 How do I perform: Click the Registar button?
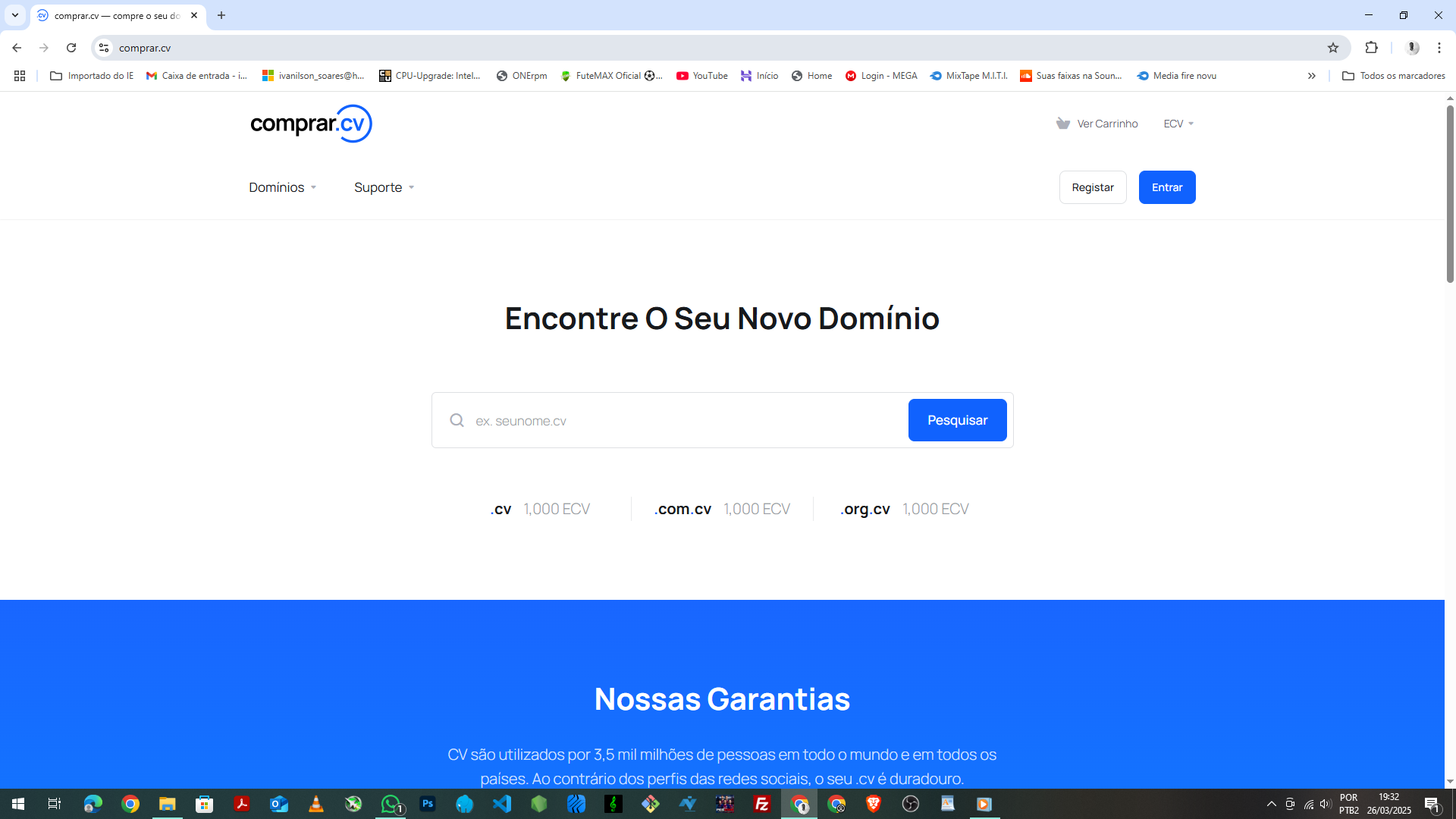[x=1092, y=187]
